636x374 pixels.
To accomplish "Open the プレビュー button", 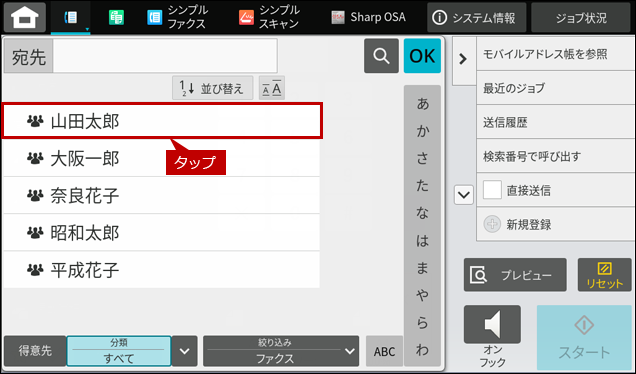I will (x=515, y=275).
